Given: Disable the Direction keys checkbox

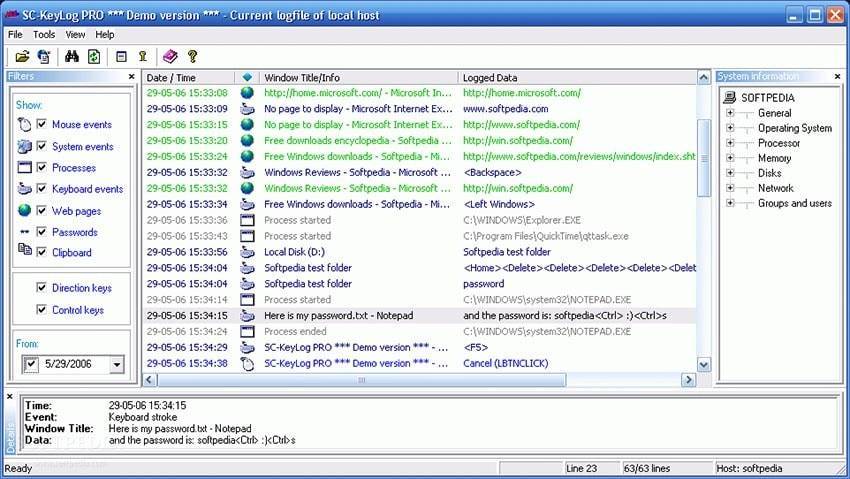Looking at the screenshot, I should coord(42,288).
